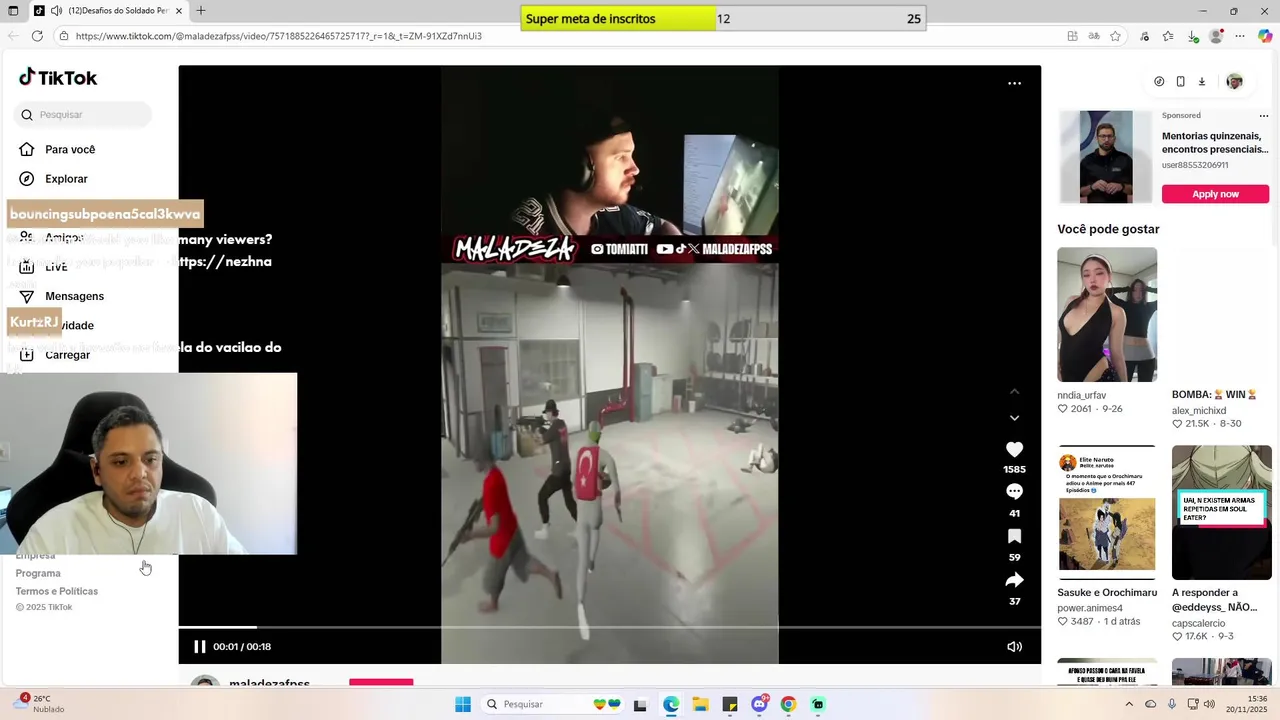This screenshot has width=1280, height=720.
Task: Click the power.animes4 username
Action: point(1090,608)
